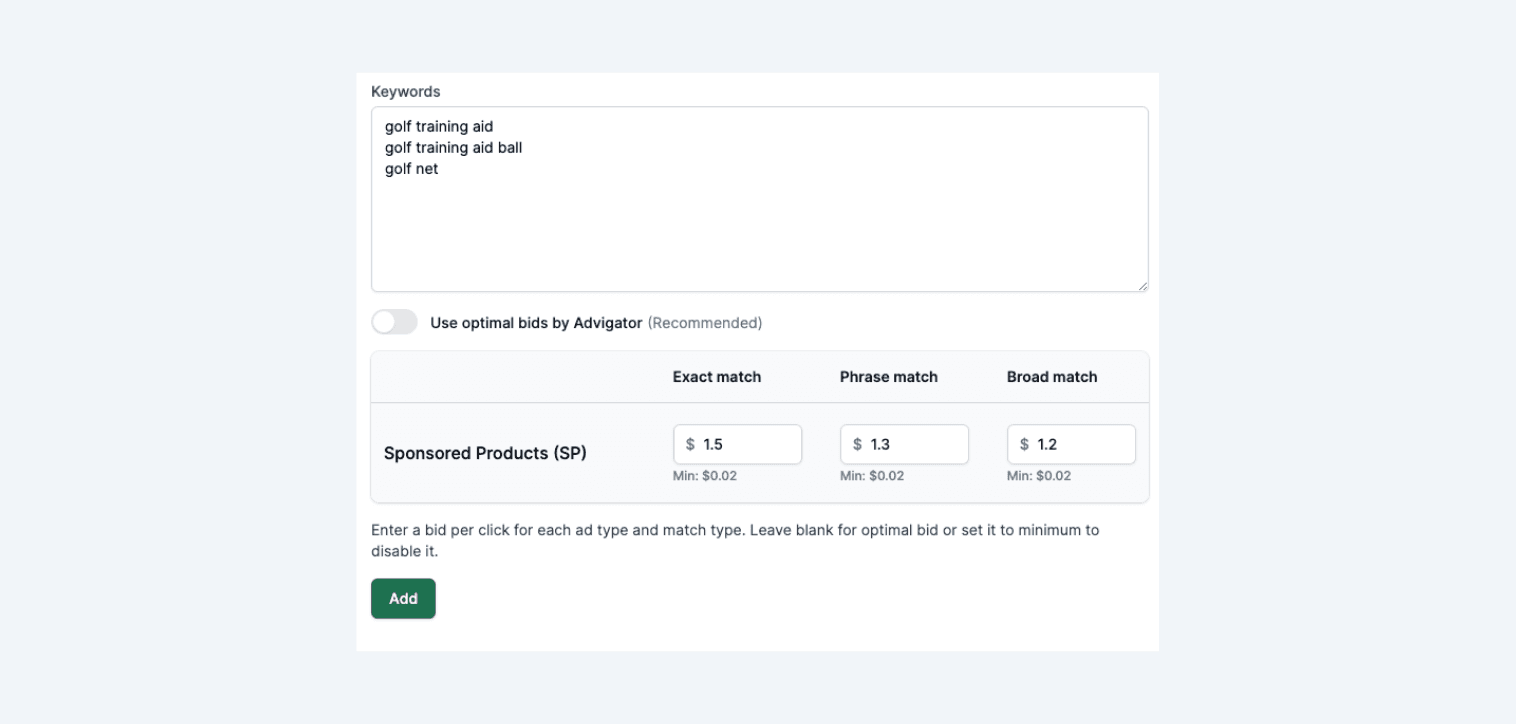The height and width of the screenshot is (724, 1516).
Task: Click the keywords textarea resize handle
Action: [1142, 285]
